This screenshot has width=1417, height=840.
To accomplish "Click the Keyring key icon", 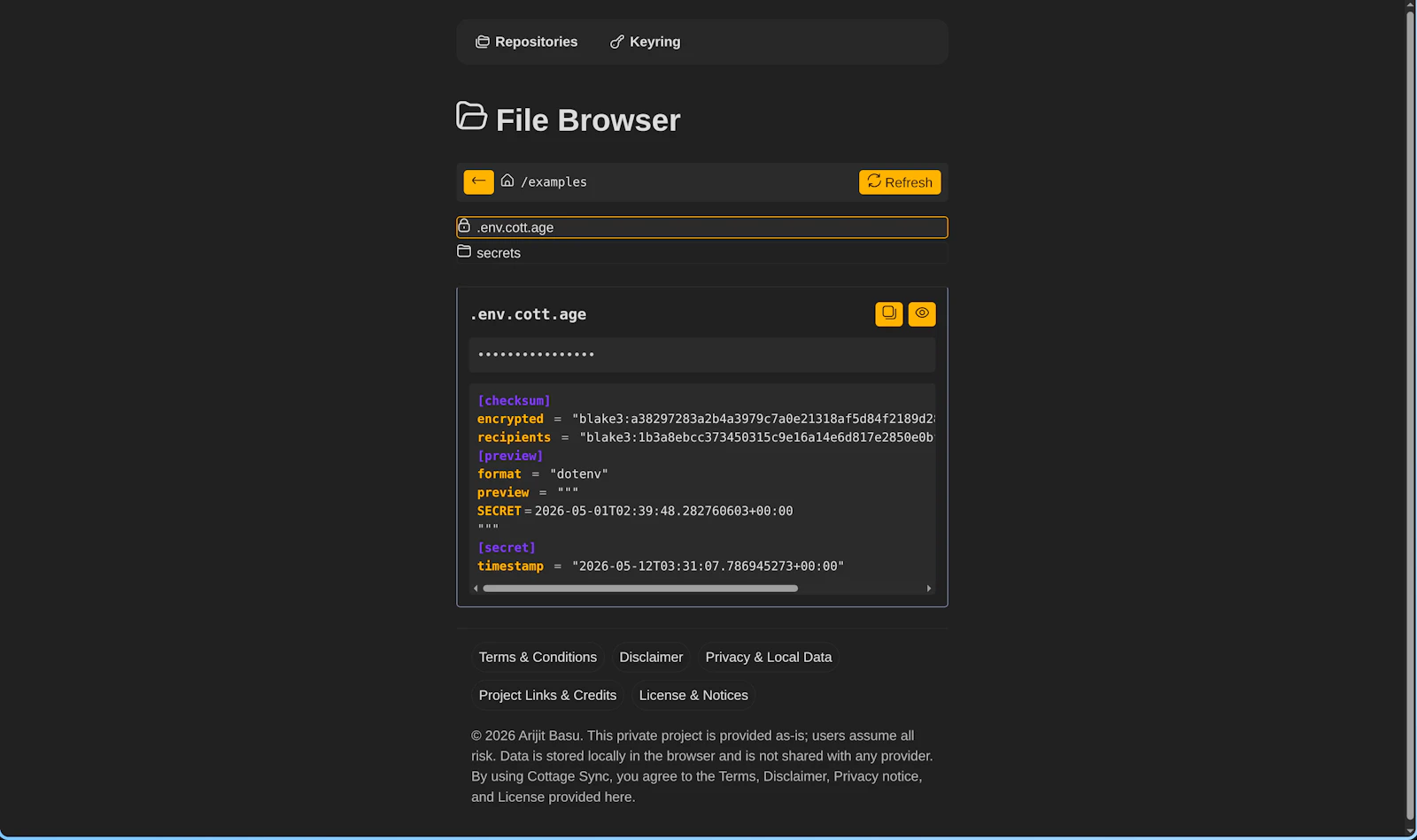I will coord(617,42).
